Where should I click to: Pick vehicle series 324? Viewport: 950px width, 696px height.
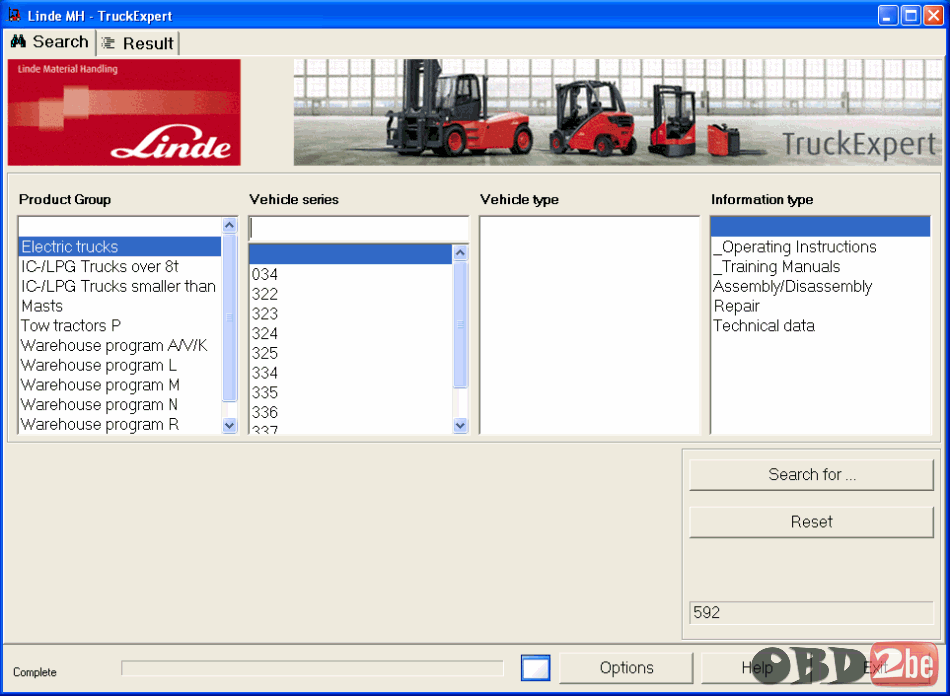tap(351, 333)
